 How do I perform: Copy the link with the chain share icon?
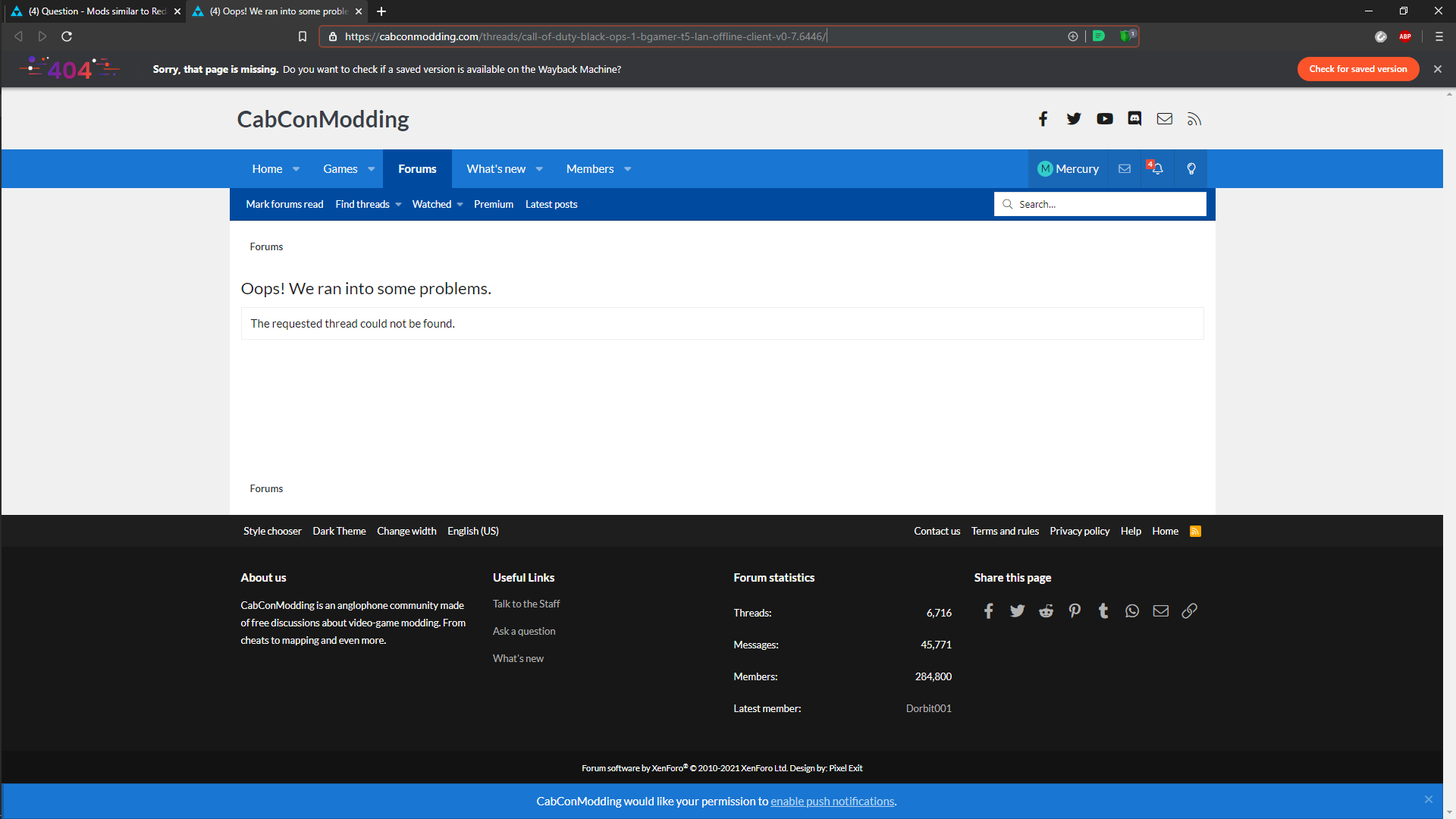click(1189, 611)
